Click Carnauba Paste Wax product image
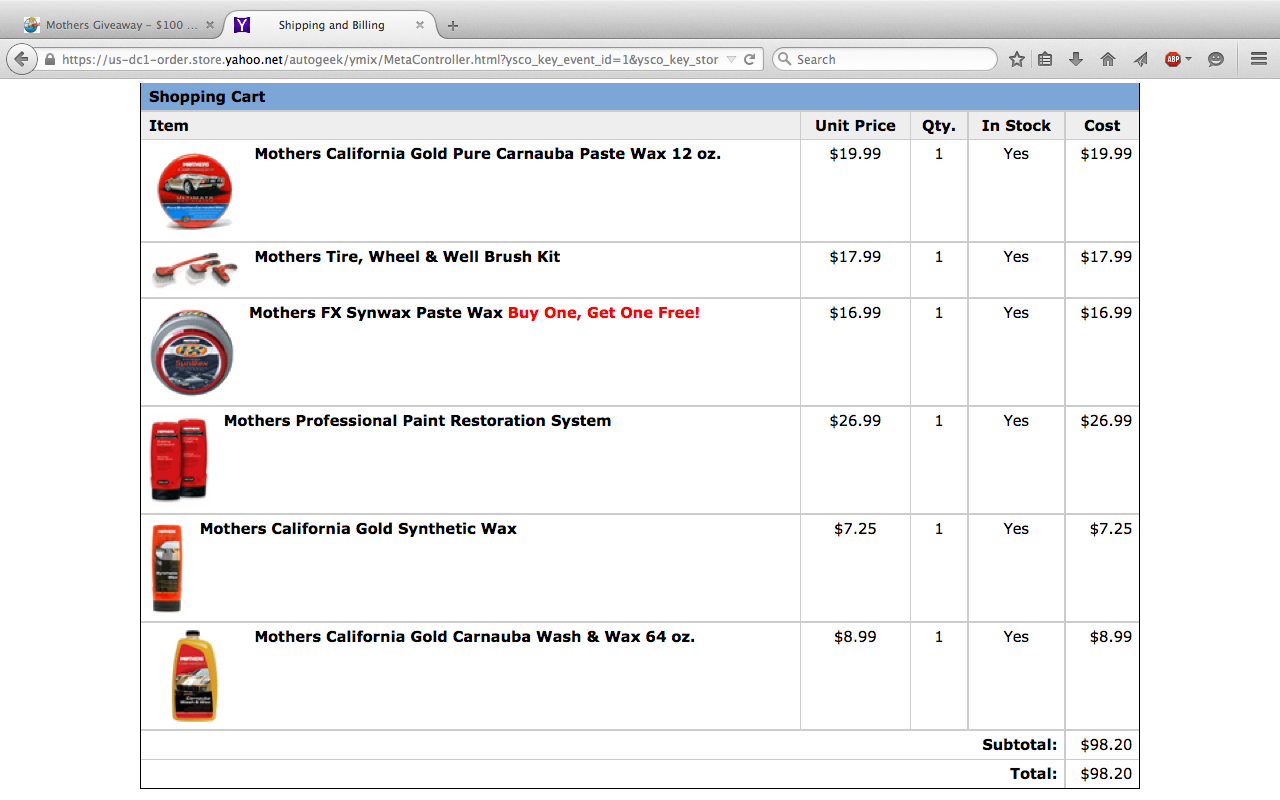Viewport: 1280px width, 800px height. [195, 191]
